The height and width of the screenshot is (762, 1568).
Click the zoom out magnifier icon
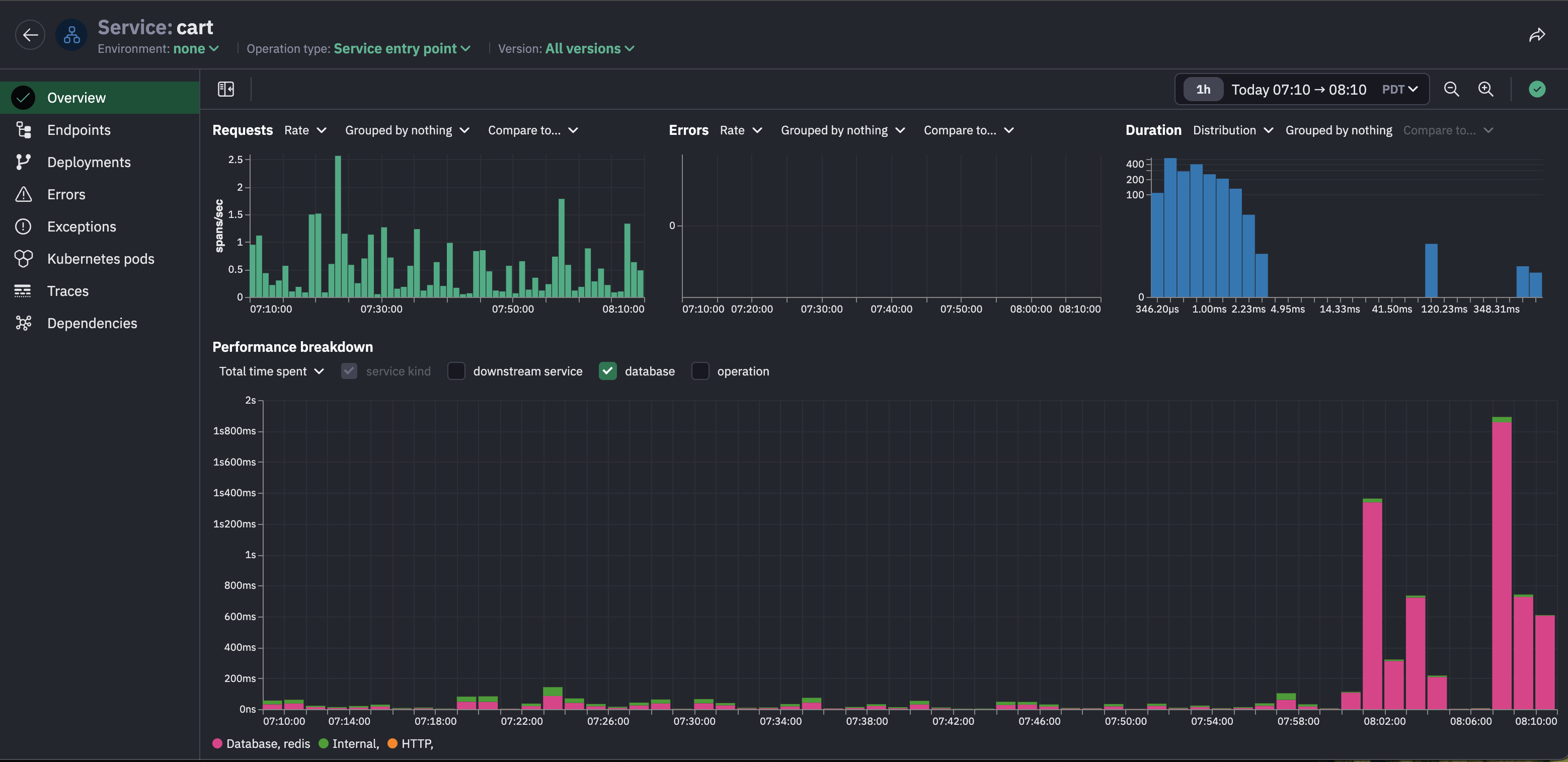point(1451,90)
